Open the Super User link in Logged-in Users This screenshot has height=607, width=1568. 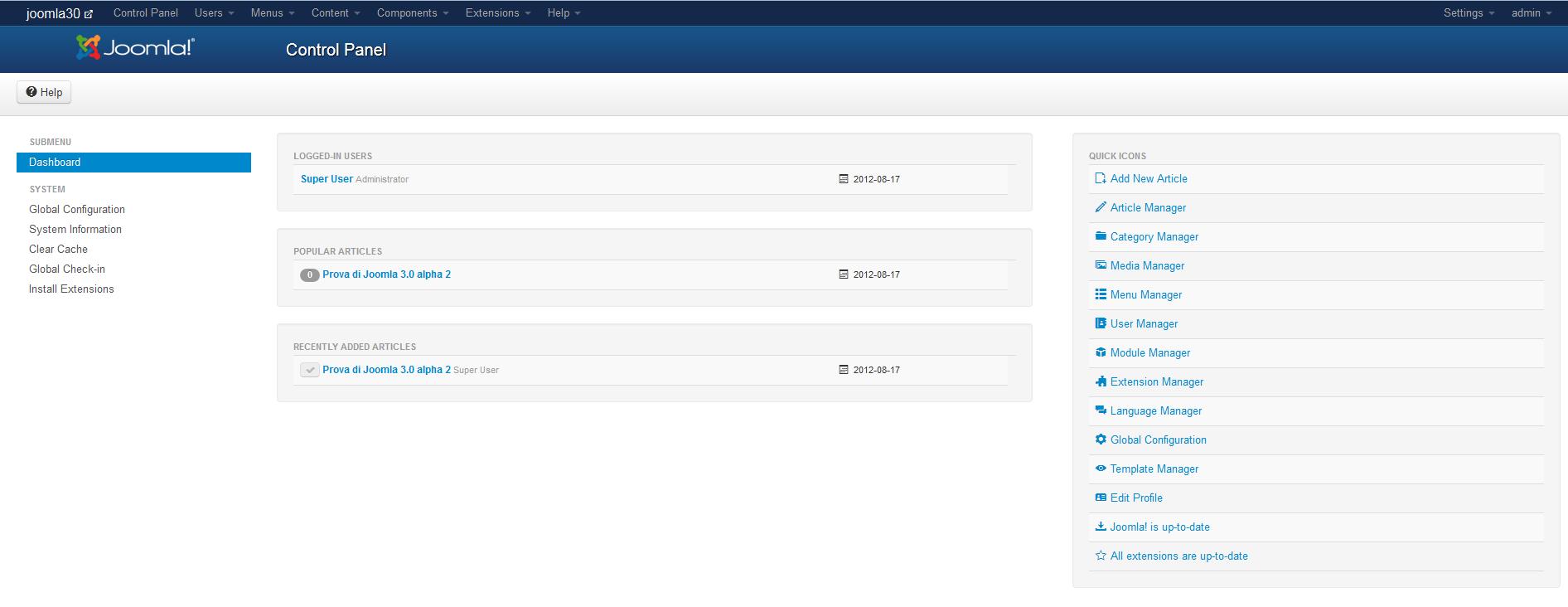tap(327, 179)
